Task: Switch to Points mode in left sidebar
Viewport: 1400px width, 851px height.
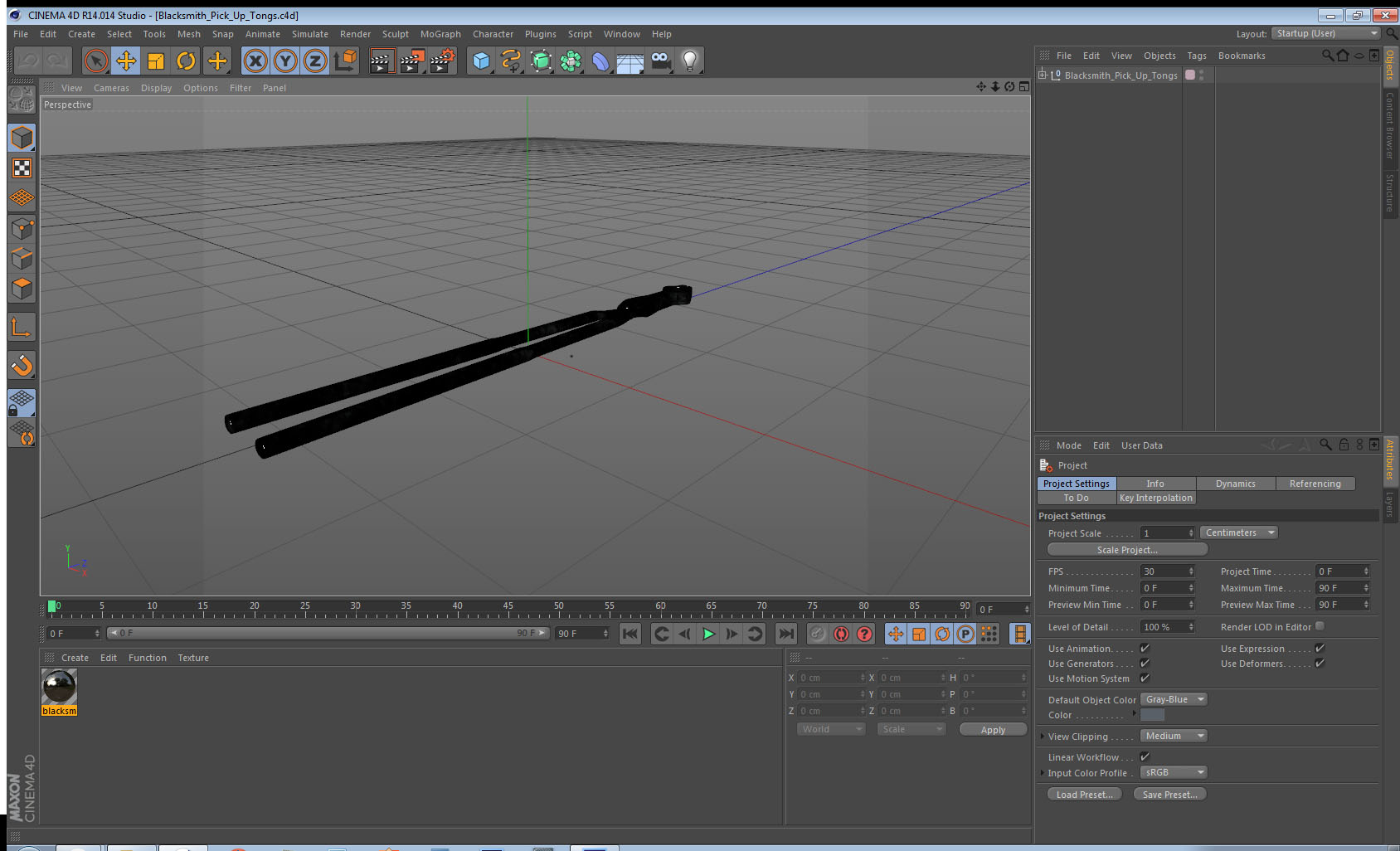Action: (x=22, y=228)
